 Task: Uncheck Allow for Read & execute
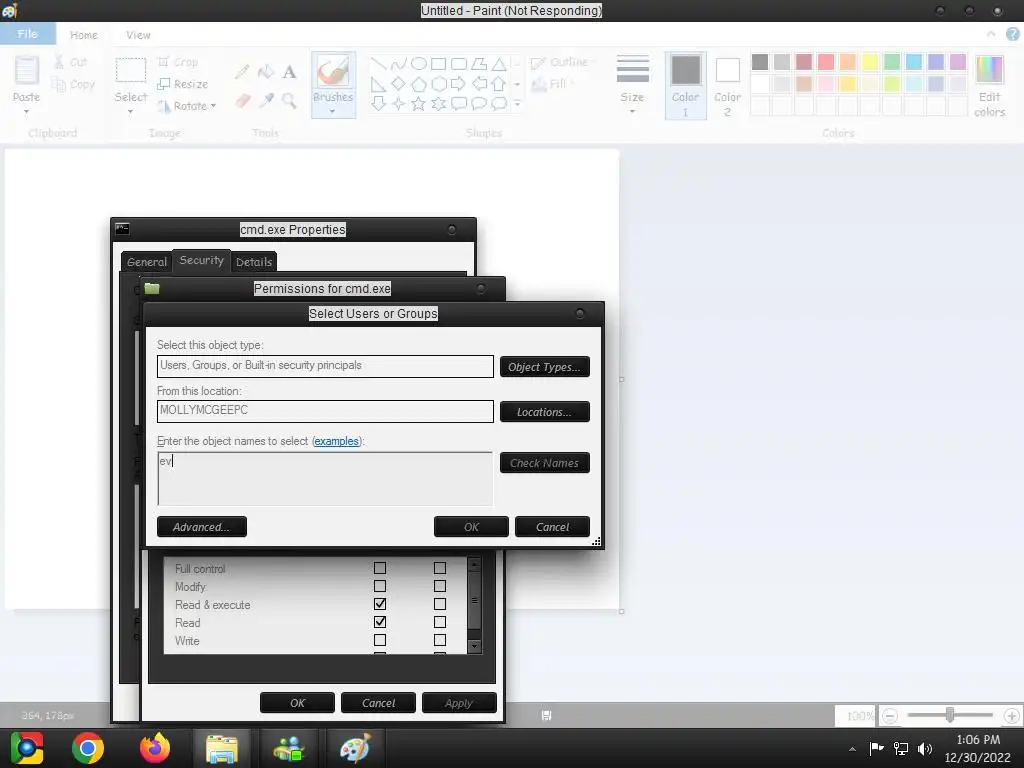[x=379, y=604]
